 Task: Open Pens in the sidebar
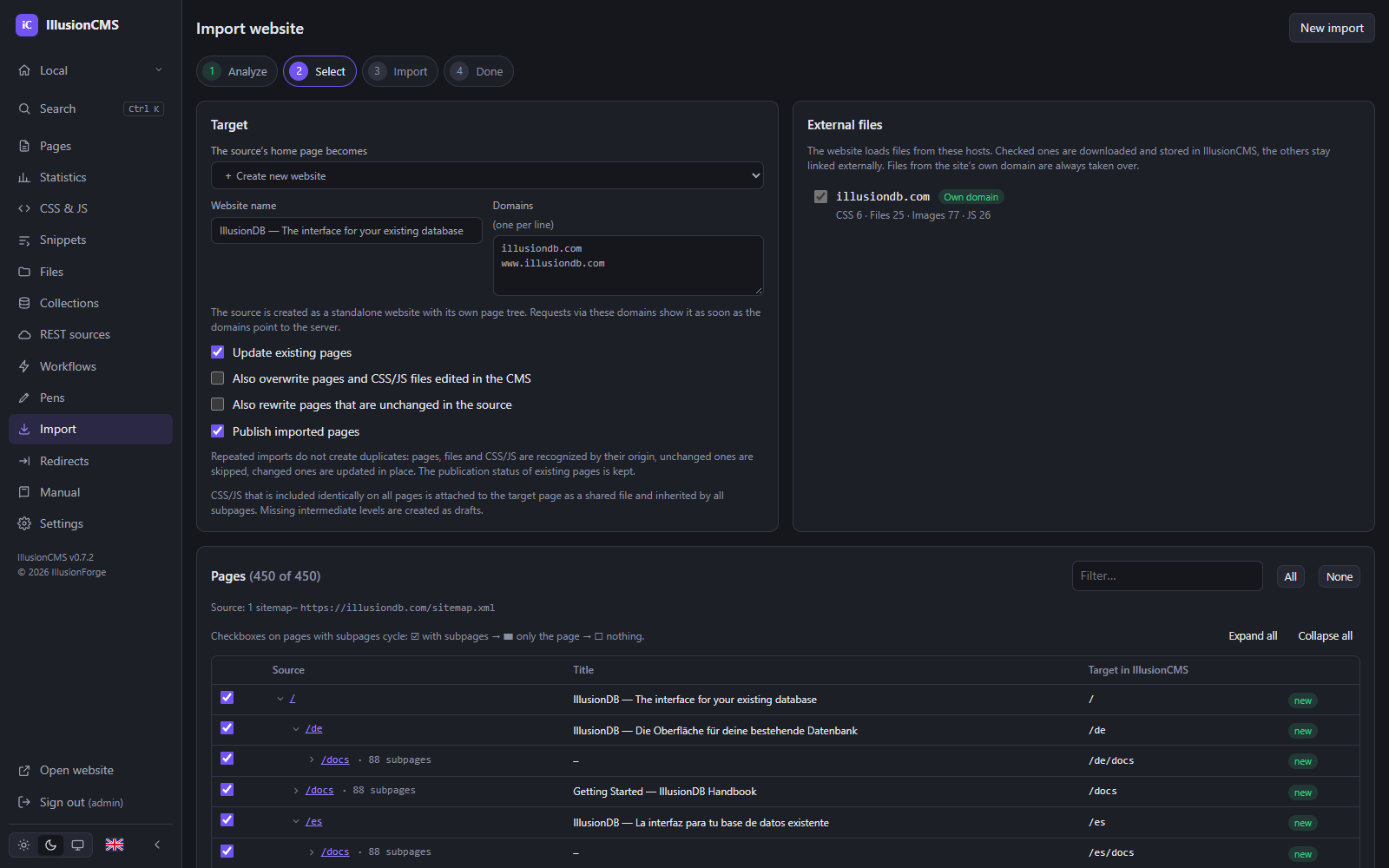point(52,398)
